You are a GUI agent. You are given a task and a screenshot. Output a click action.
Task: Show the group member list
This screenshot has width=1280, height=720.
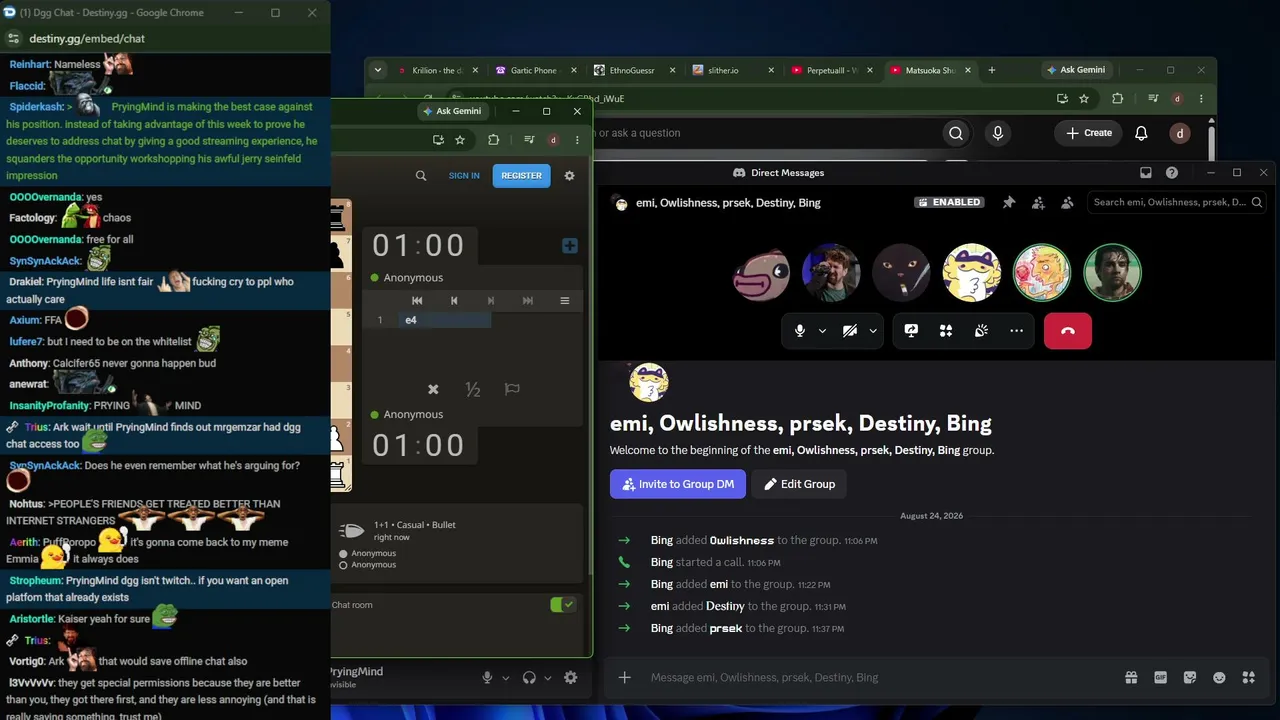click(x=1067, y=202)
